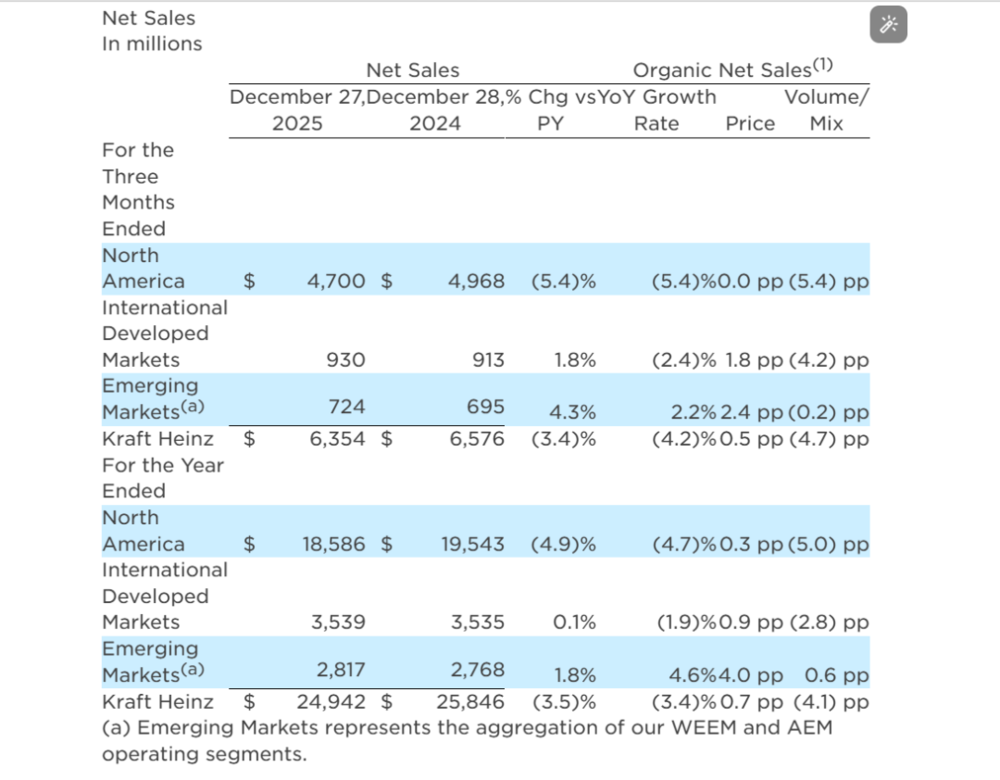Image resolution: width=1000 pixels, height=780 pixels.
Task: Select the 'For the Three Months Ended' row label
Action: coord(138,189)
